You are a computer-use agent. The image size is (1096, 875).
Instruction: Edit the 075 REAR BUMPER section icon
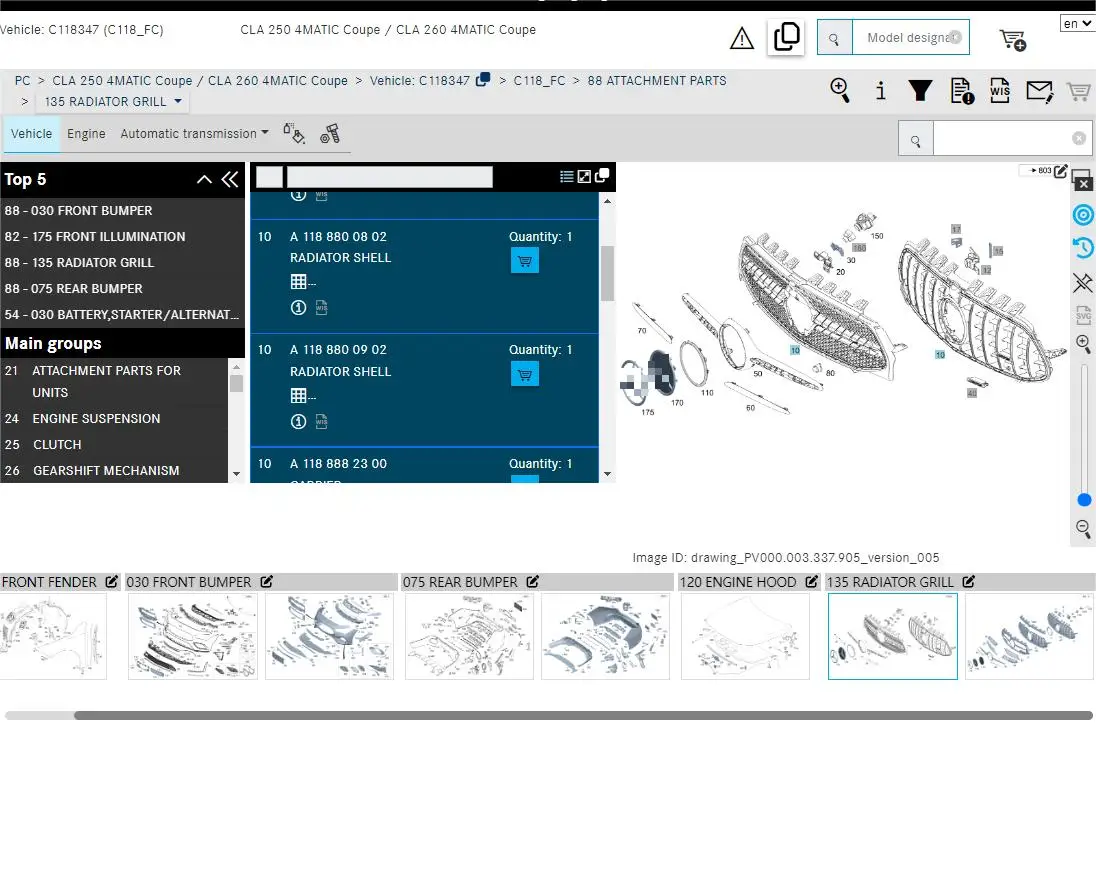pyautogui.click(x=533, y=581)
